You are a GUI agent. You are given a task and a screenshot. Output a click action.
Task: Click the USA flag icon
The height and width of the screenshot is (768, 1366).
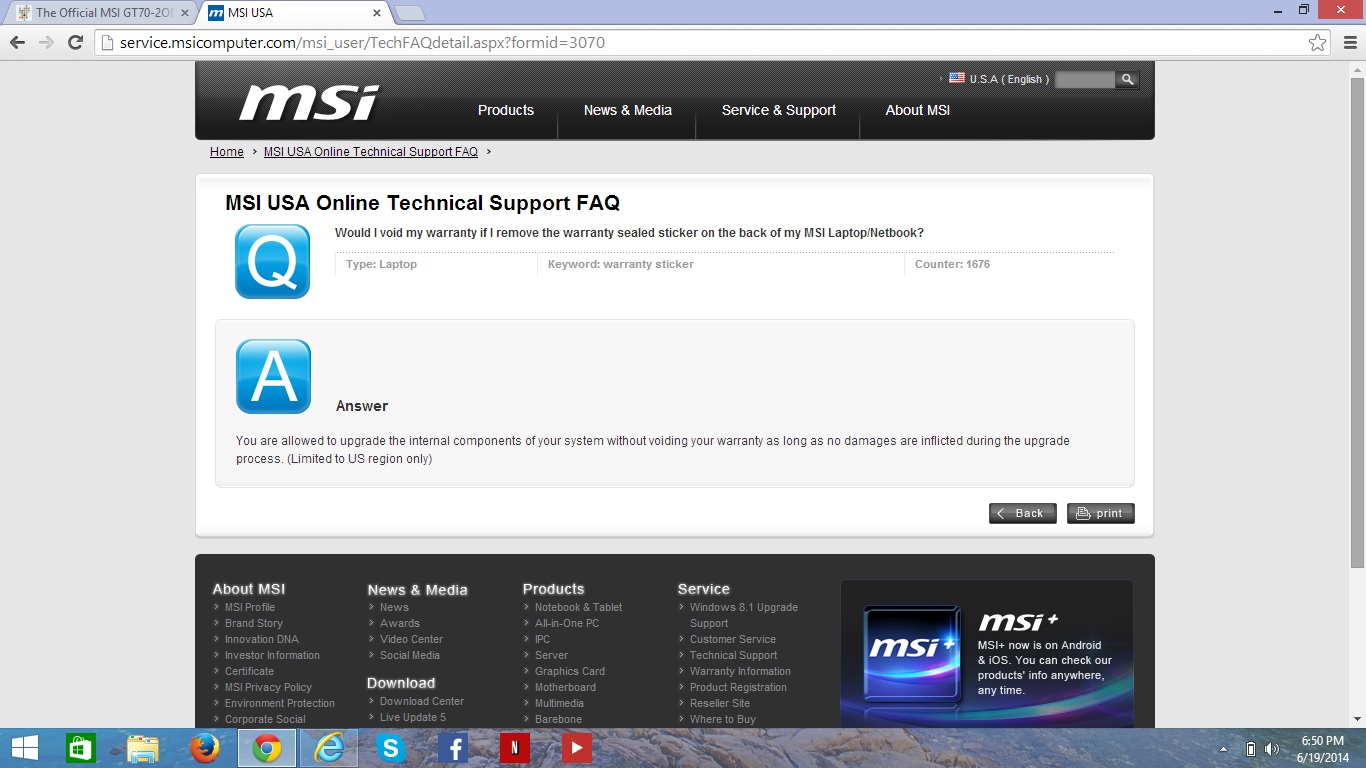[x=957, y=78]
